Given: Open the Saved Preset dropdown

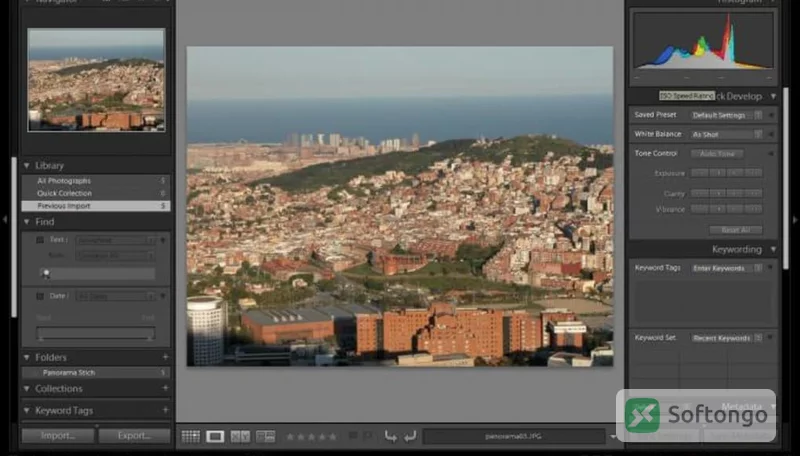Looking at the screenshot, I should coord(727,115).
